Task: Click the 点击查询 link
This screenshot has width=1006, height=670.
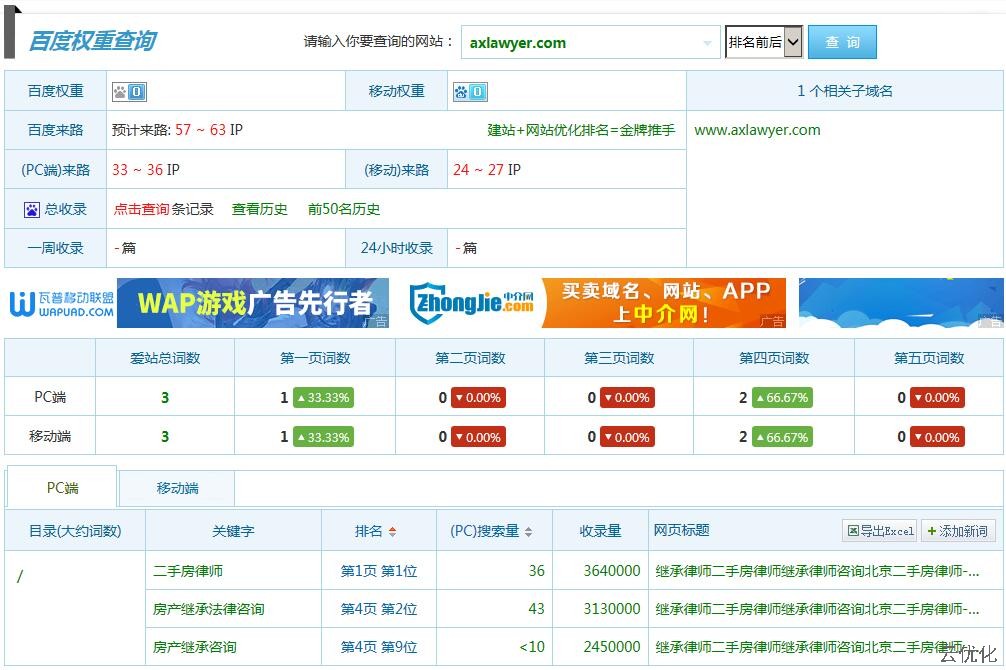Action: click(x=141, y=209)
